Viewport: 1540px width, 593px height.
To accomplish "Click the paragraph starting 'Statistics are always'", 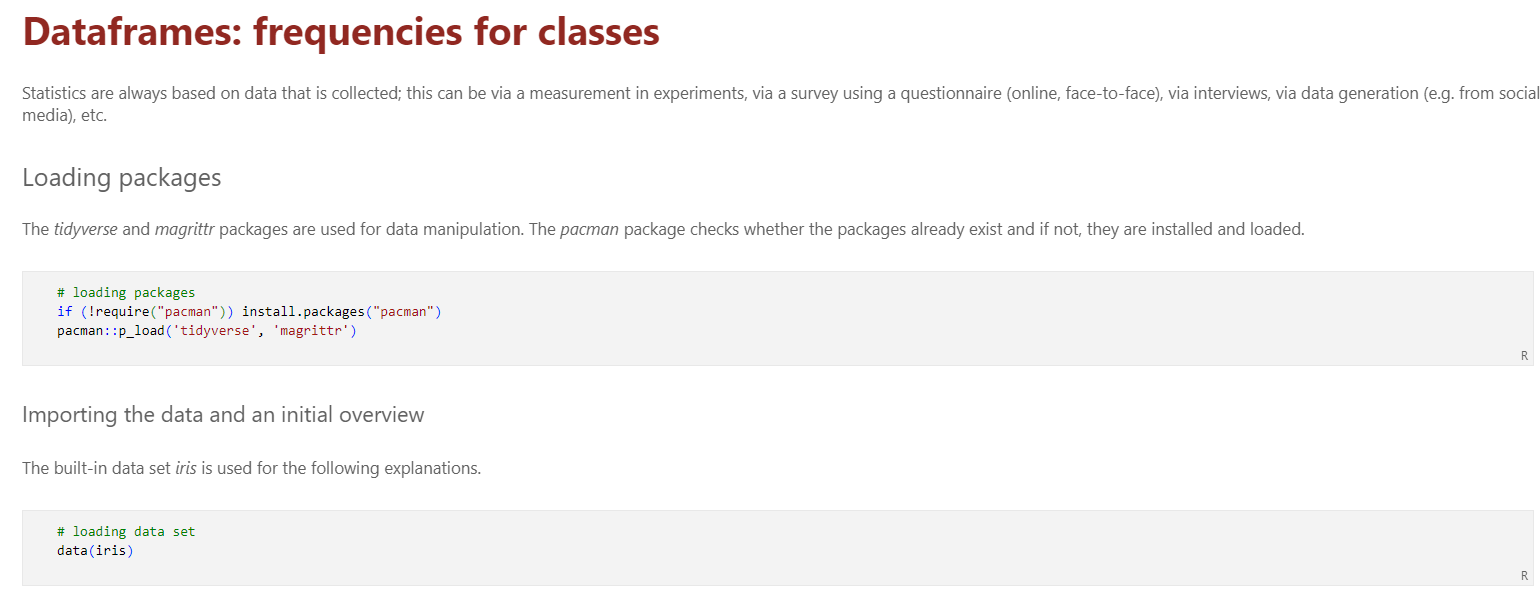I will (x=600, y=94).
